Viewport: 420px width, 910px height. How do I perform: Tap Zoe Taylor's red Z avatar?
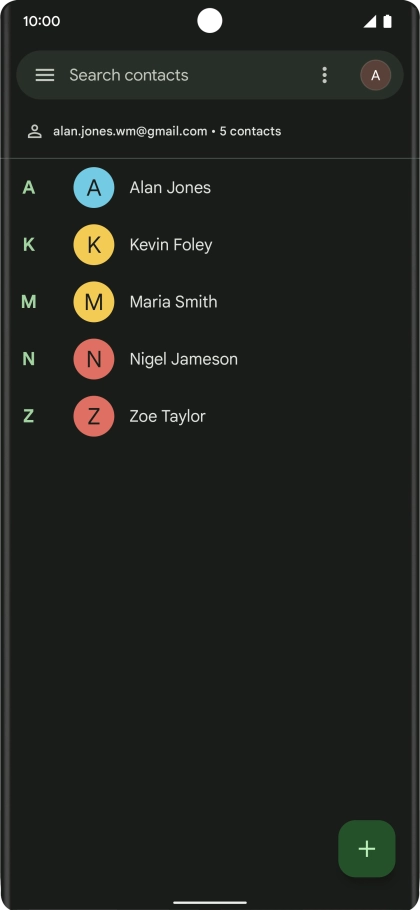click(x=93, y=416)
